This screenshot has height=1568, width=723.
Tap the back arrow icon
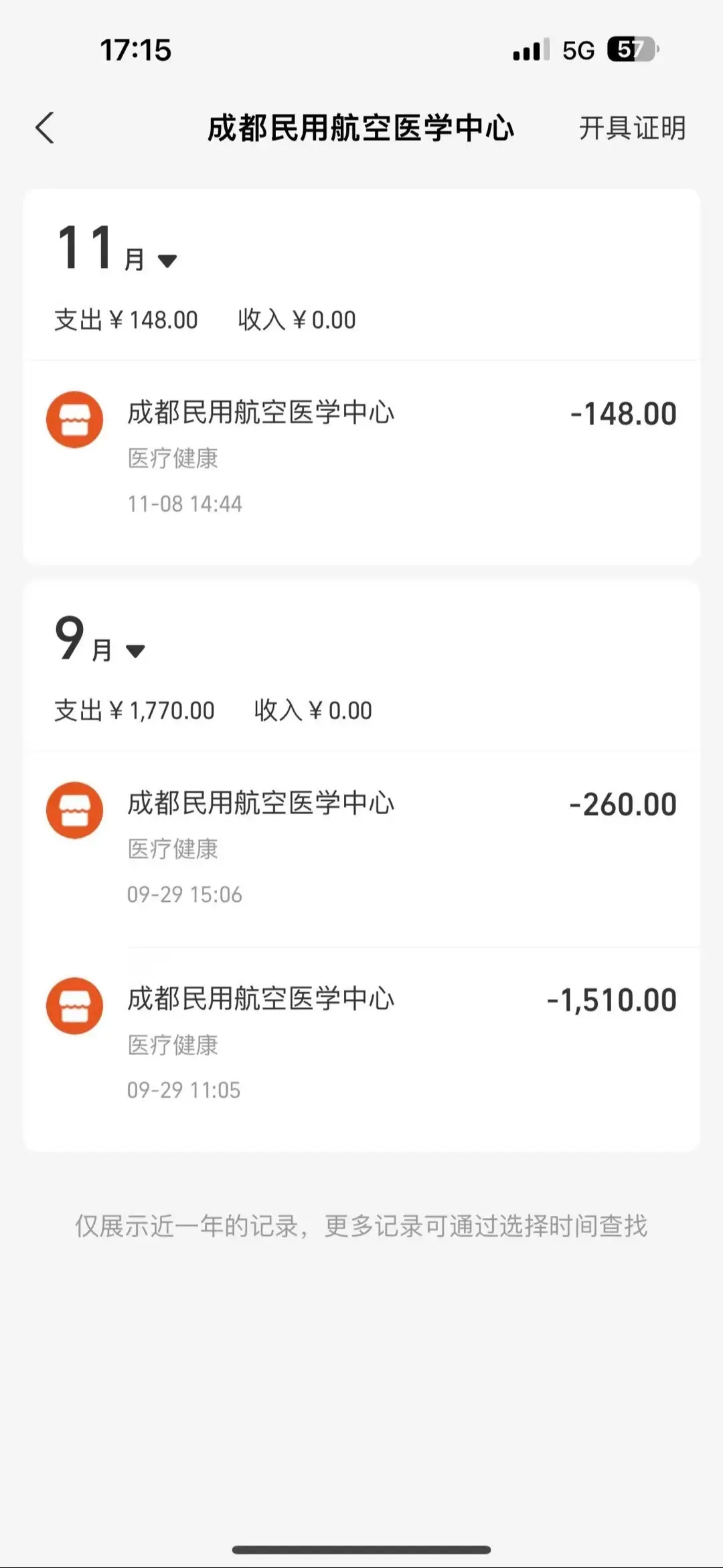click(x=45, y=127)
